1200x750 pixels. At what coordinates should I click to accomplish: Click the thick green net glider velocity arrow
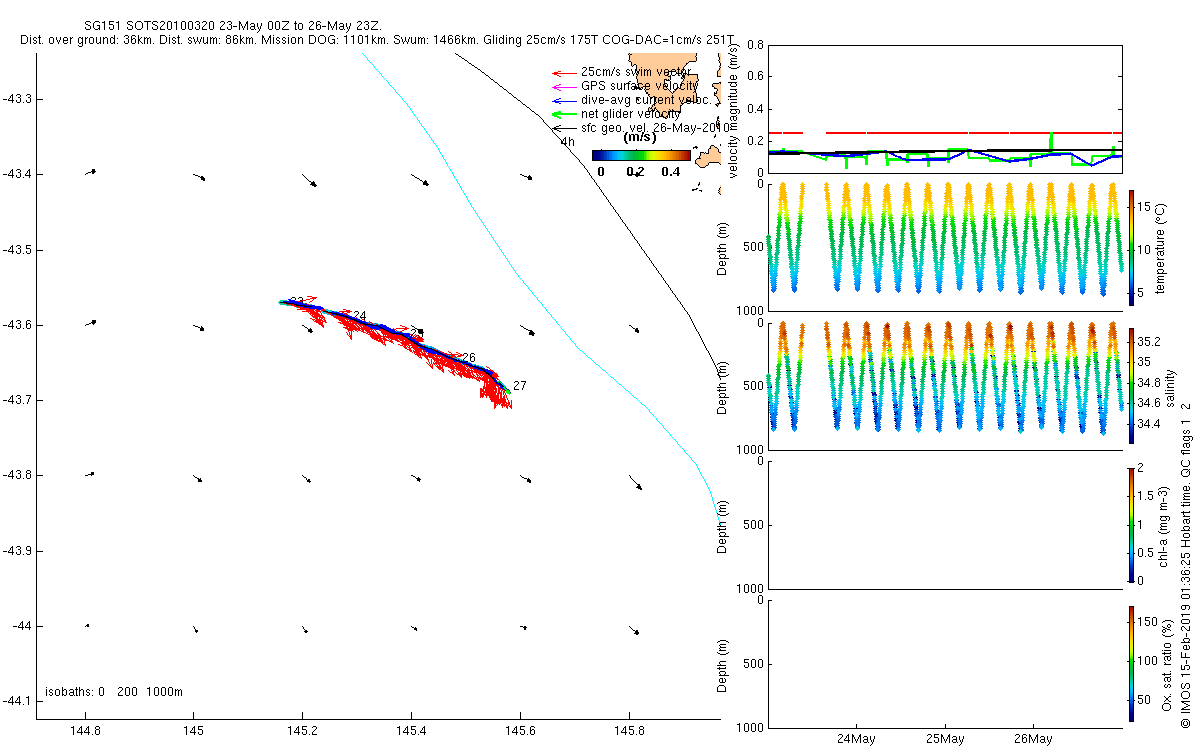click(565, 114)
